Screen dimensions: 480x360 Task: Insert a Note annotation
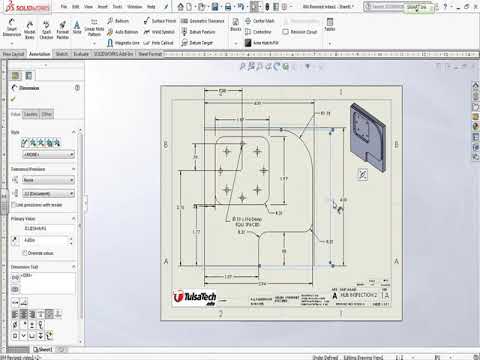coord(77,27)
